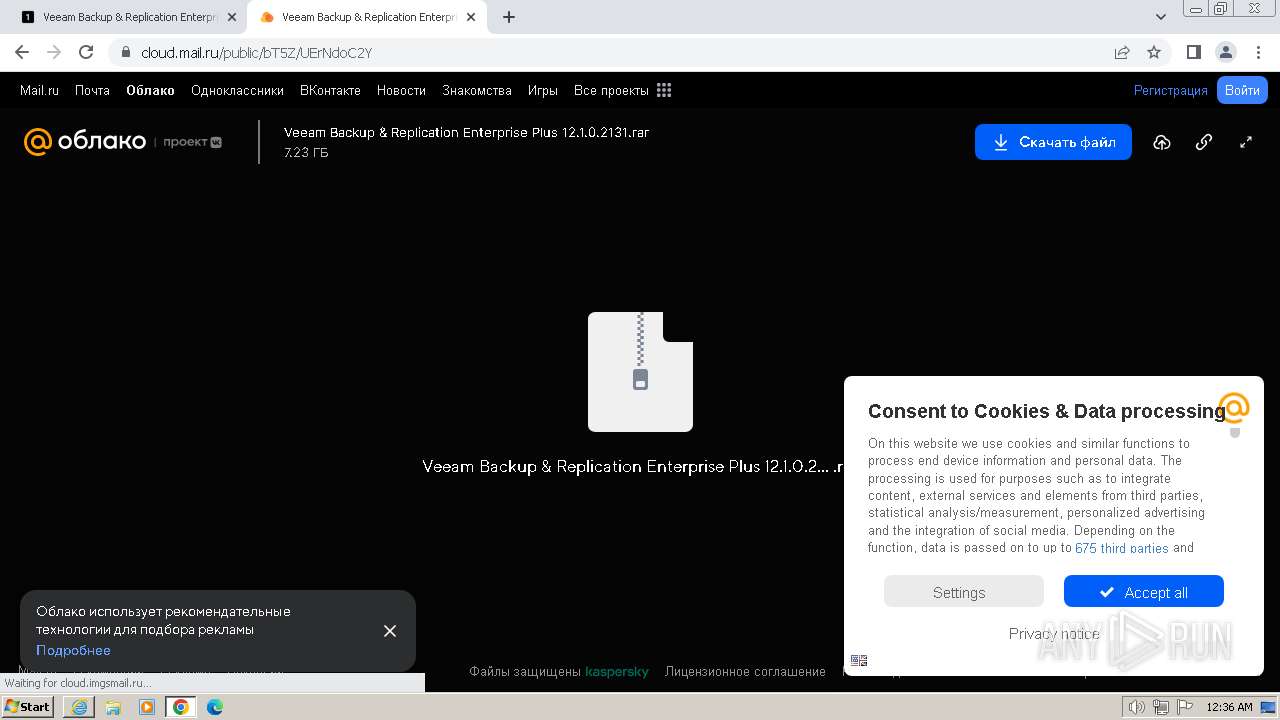This screenshot has height=720, width=1280.
Task: Toggle the Chrome side panel icon
Action: (x=1193, y=52)
